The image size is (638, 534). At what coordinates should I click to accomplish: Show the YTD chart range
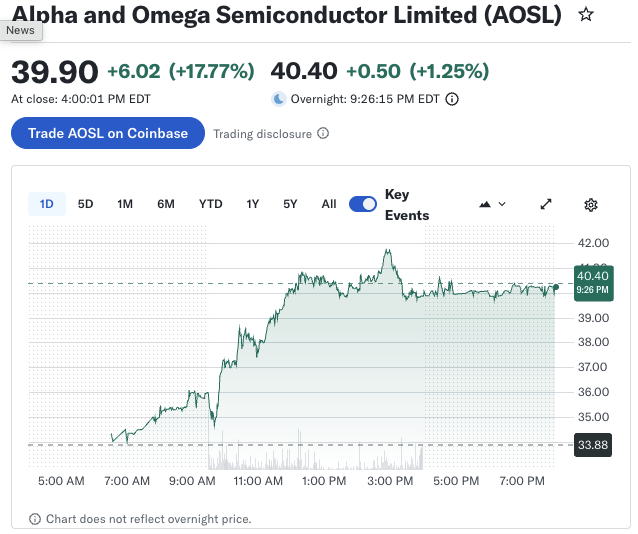pos(210,204)
